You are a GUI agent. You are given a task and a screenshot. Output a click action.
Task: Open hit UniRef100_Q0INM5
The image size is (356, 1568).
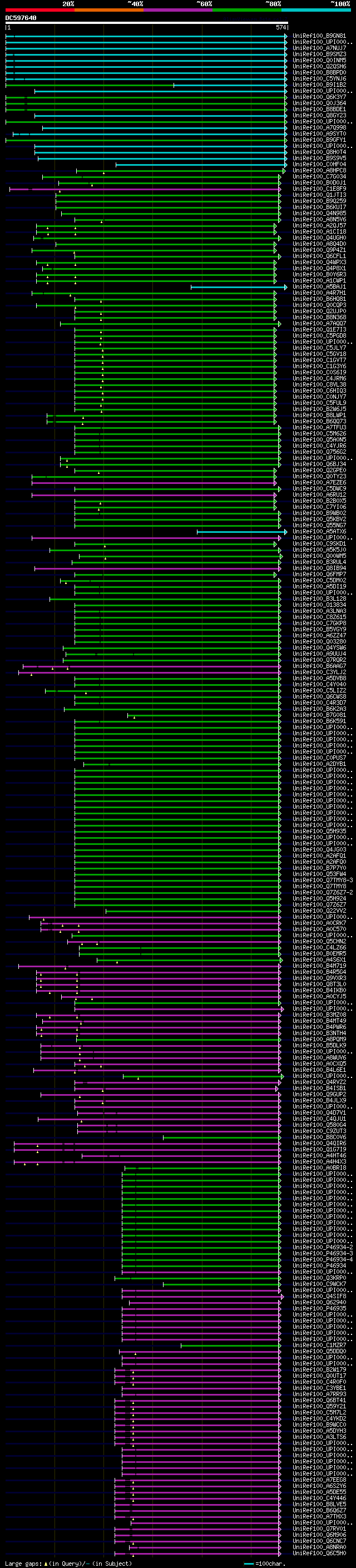(x=319, y=60)
